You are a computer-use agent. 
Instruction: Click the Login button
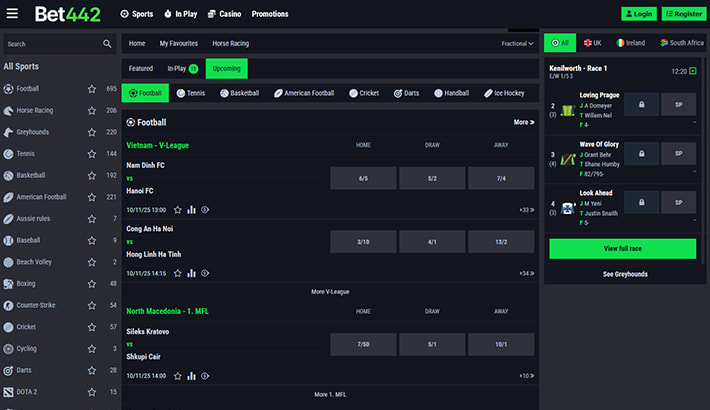click(x=639, y=14)
